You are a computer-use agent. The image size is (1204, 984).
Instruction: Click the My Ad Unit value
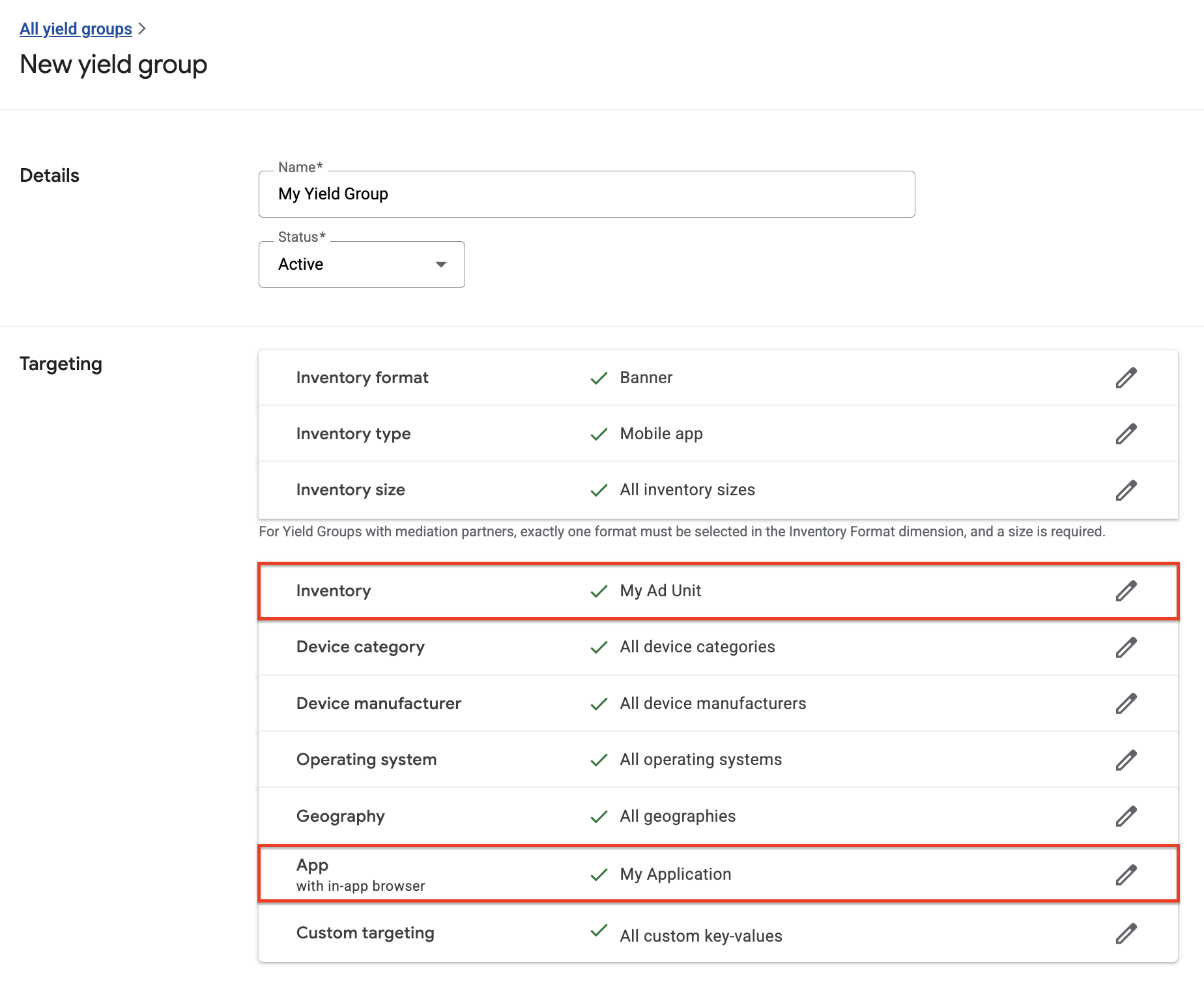click(661, 591)
